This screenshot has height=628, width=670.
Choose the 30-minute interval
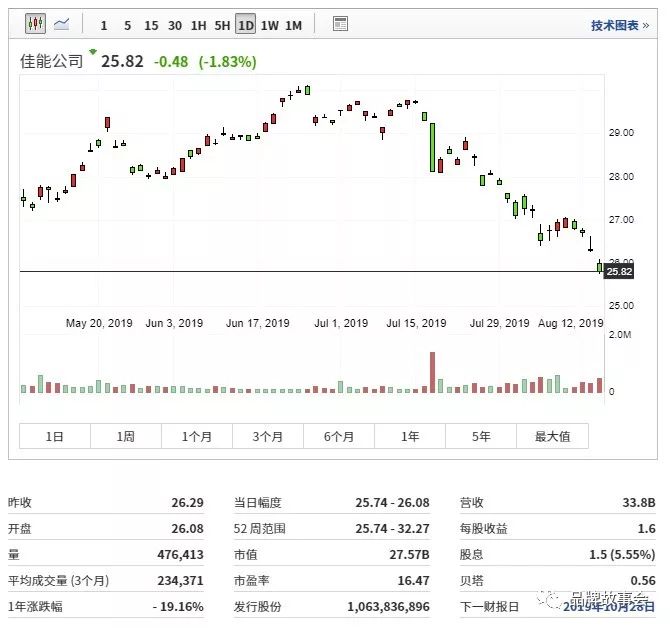pyautogui.click(x=175, y=25)
